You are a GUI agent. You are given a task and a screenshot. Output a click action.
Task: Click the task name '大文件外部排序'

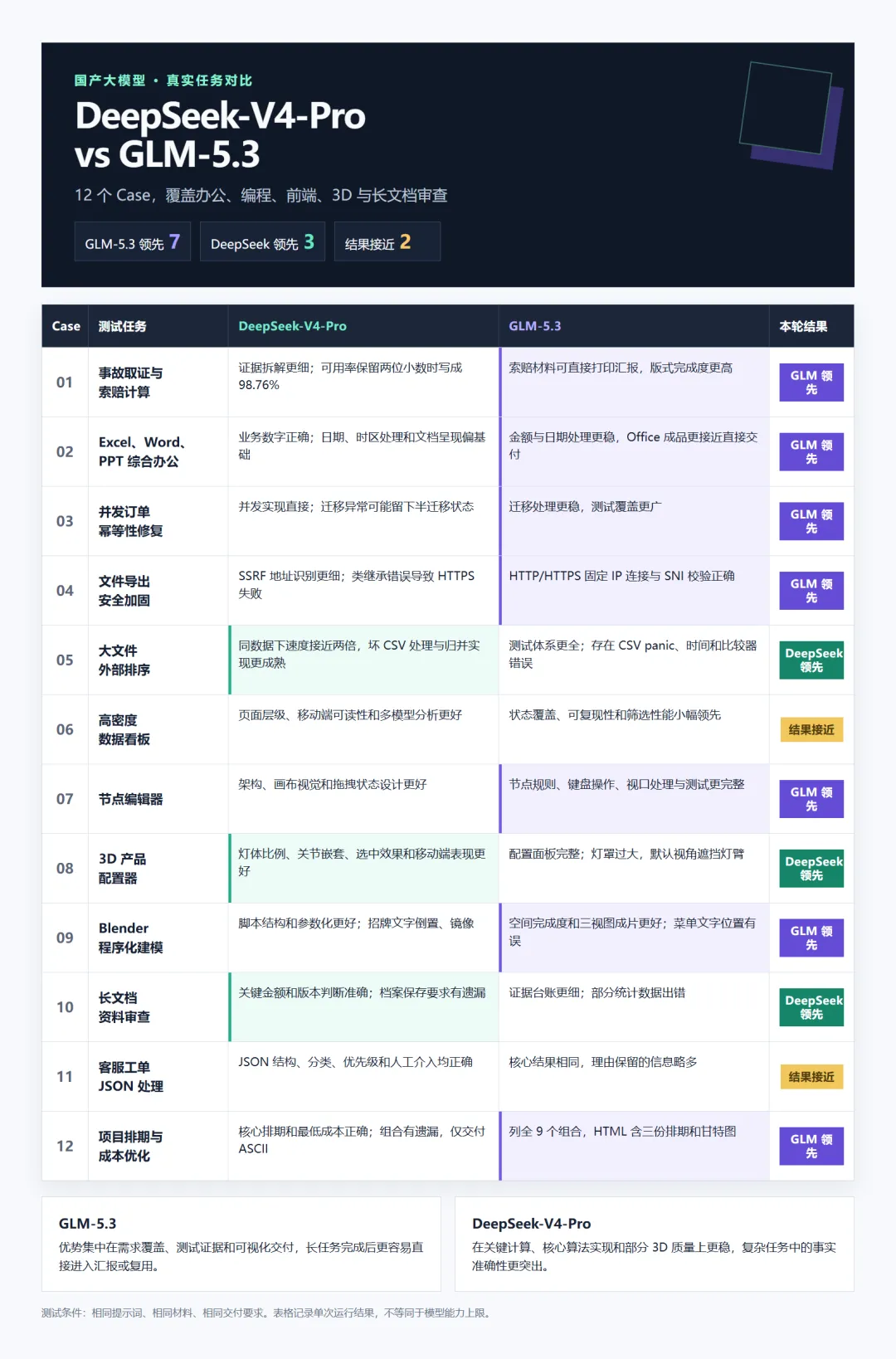pos(124,660)
